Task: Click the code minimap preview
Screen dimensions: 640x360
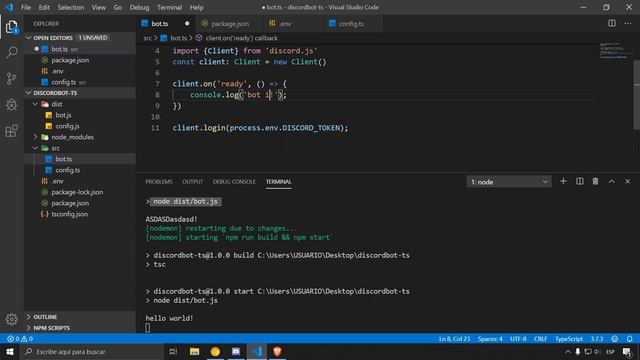Action: point(616,51)
